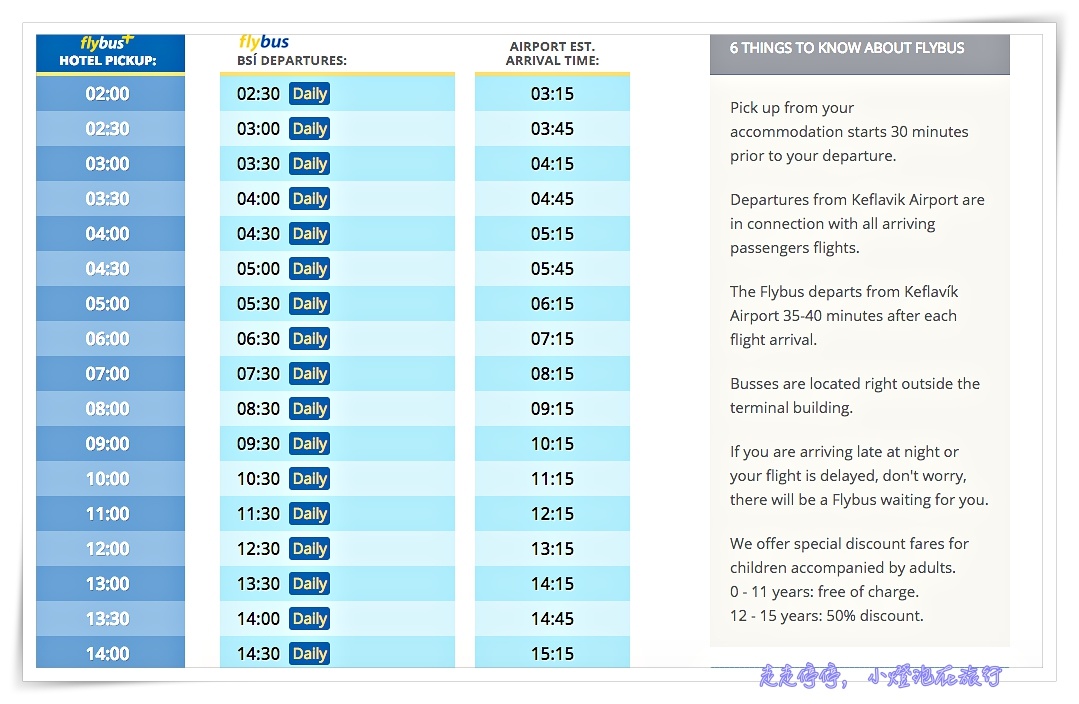Select the 02:00 hotel pickup row
The image size is (1079, 704).
coord(110,94)
